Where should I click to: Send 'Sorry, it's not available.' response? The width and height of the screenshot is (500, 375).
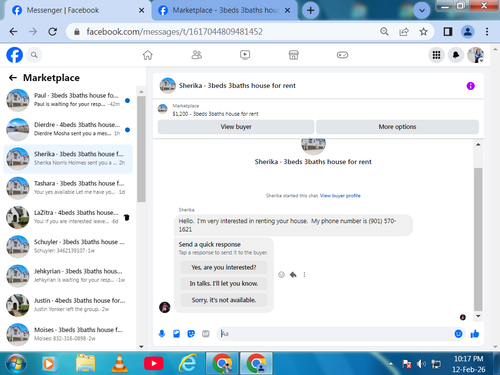(224, 300)
